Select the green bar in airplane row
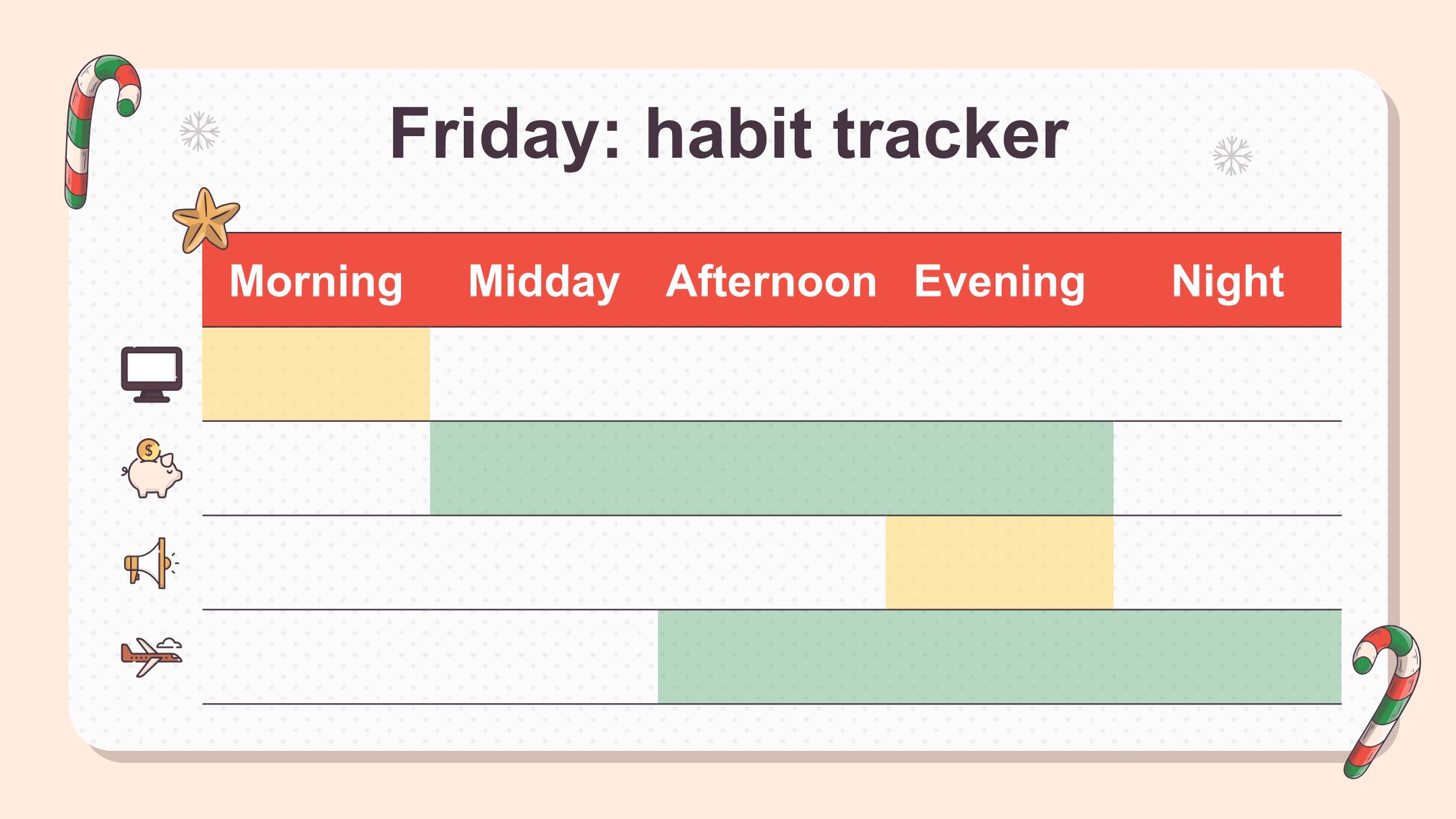The height and width of the screenshot is (819, 1456). point(1000,657)
